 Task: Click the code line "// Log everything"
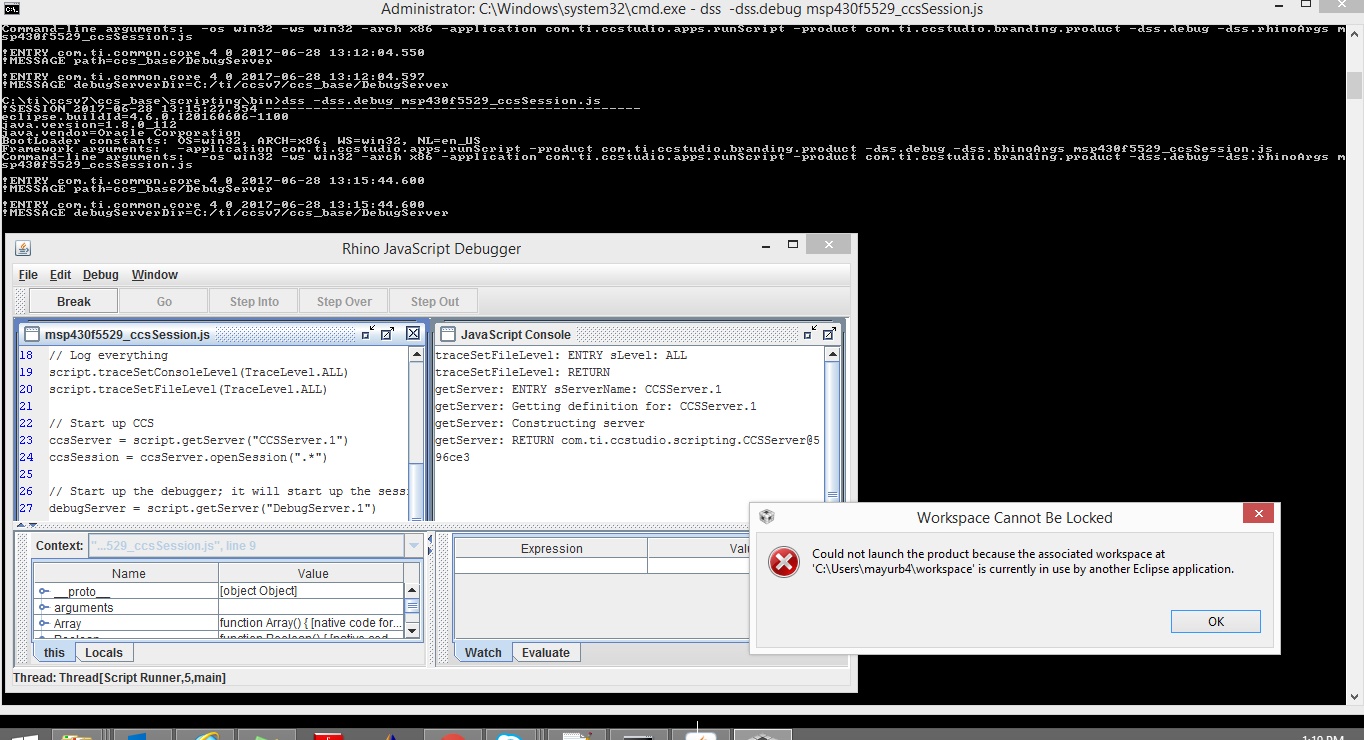coord(108,355)
